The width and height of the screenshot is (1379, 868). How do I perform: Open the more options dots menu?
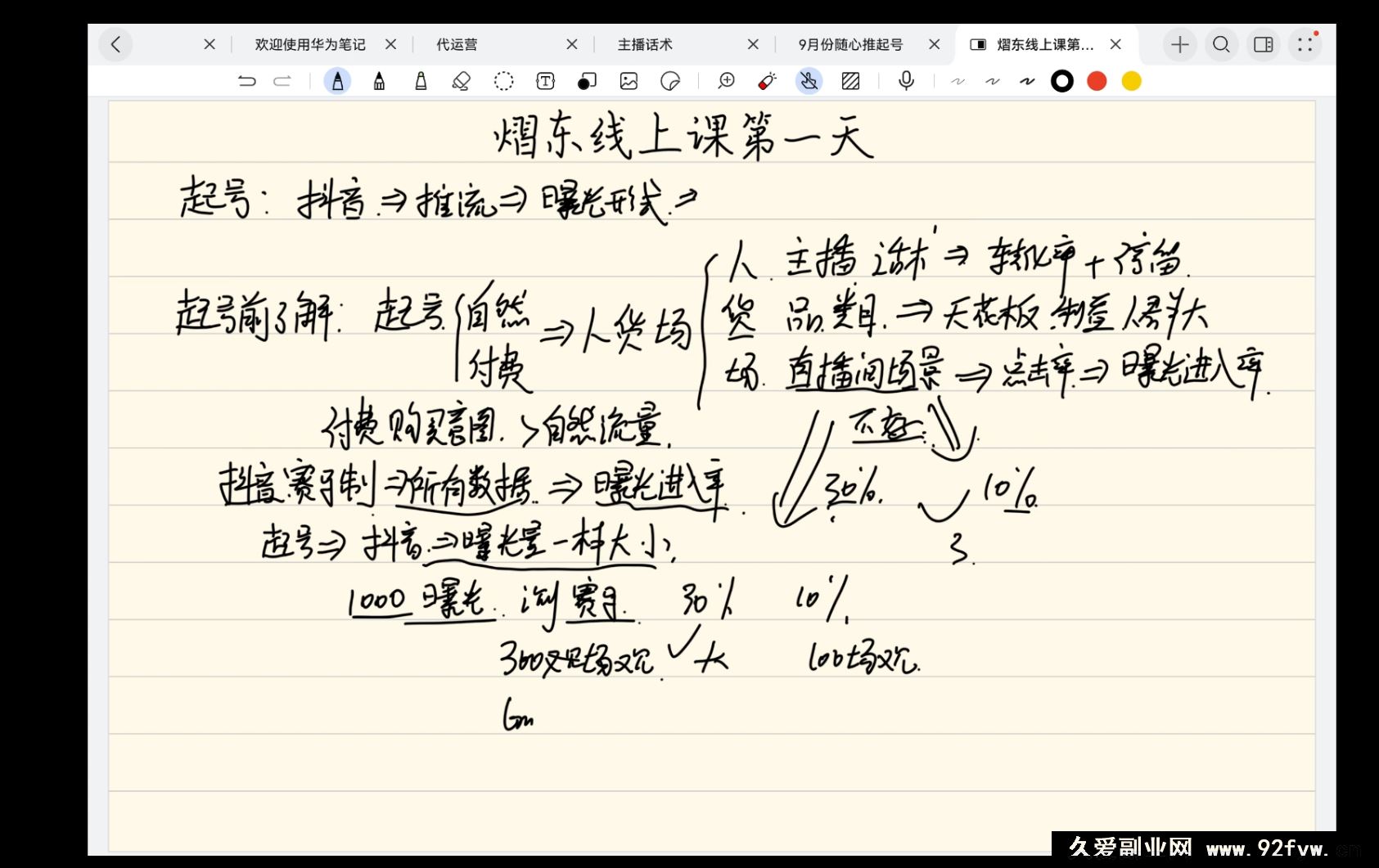pyautogui.click(x=1305, y=44)
